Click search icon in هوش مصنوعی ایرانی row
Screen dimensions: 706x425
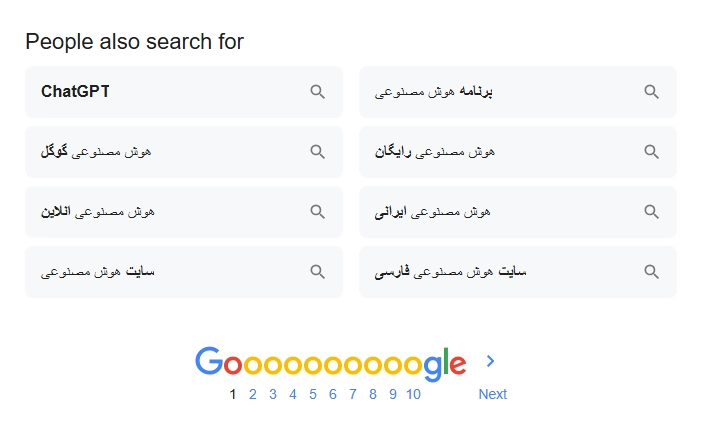pyautogui.click(x=651, y=212)
